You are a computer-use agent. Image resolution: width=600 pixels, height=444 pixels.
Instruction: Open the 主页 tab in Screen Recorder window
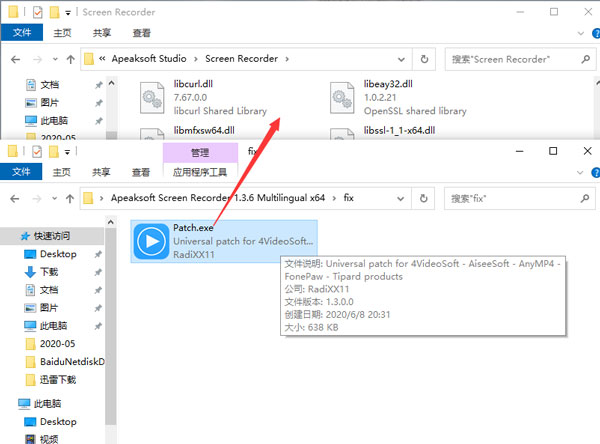click(x=62, y=32)
